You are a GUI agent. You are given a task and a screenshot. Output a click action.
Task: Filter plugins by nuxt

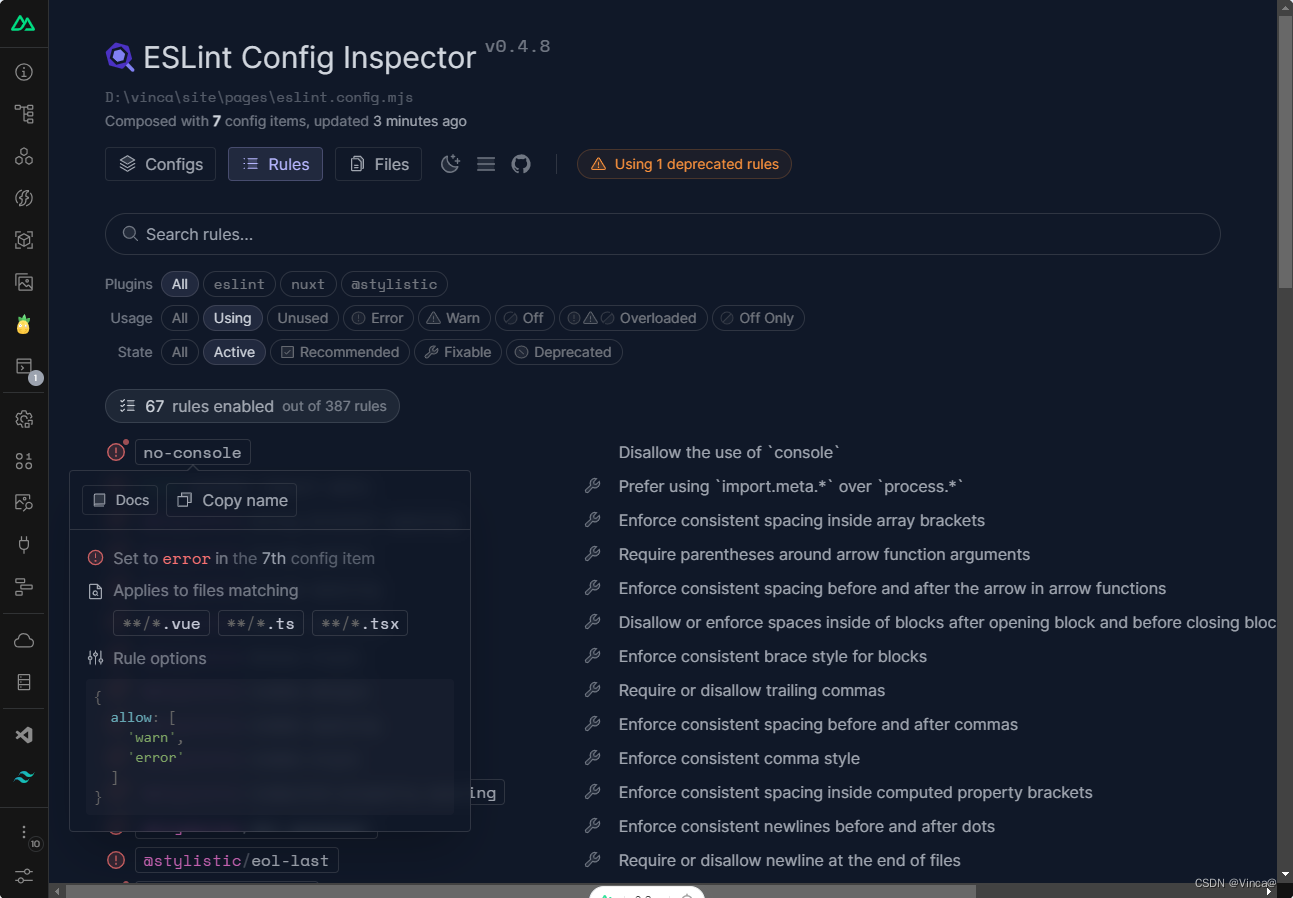[308, 284]
